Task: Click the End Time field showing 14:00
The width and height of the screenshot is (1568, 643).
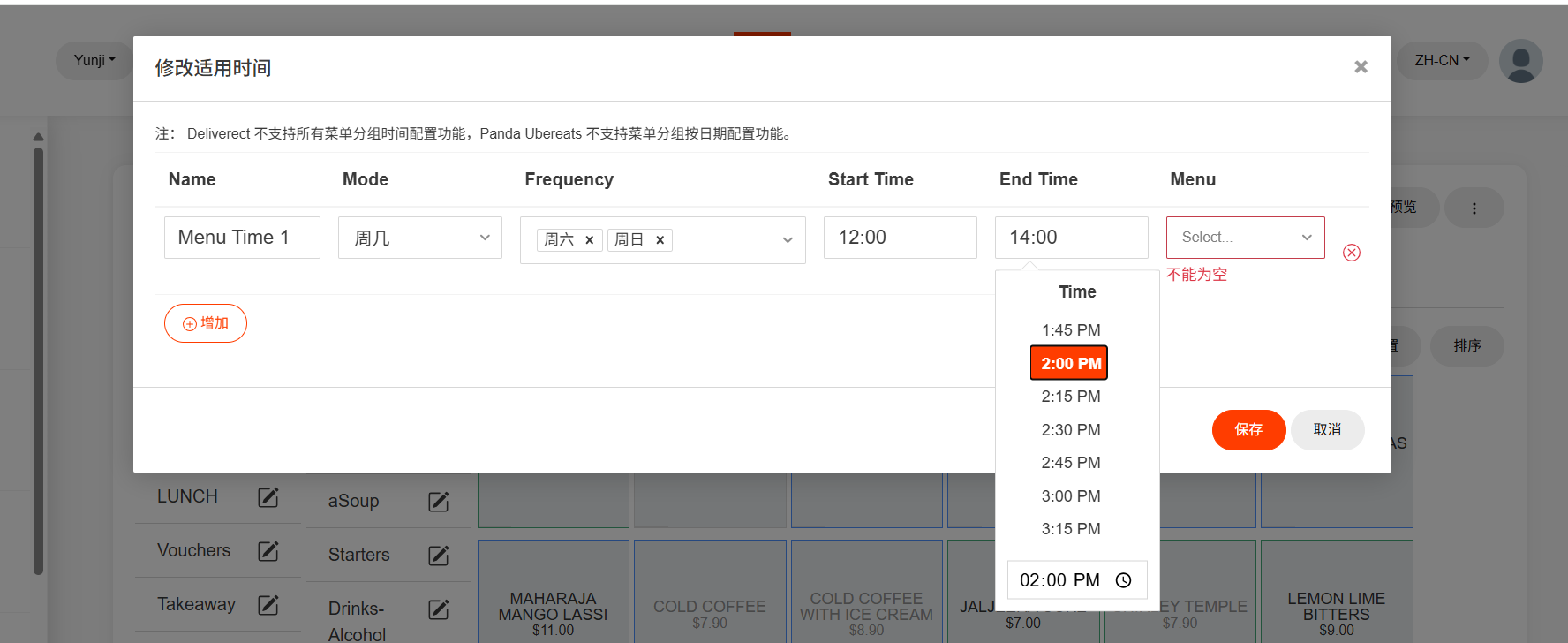Action: pos(1071,238)
